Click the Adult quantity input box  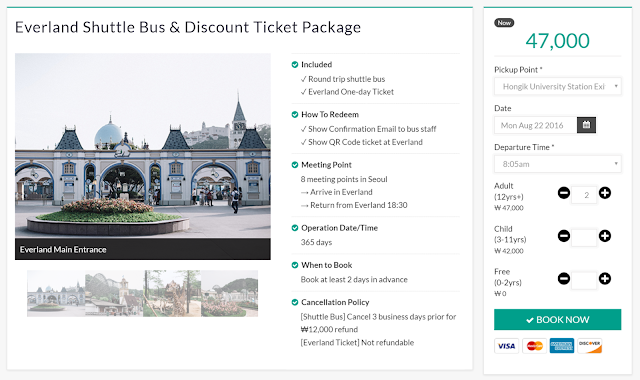click(584, 195)
